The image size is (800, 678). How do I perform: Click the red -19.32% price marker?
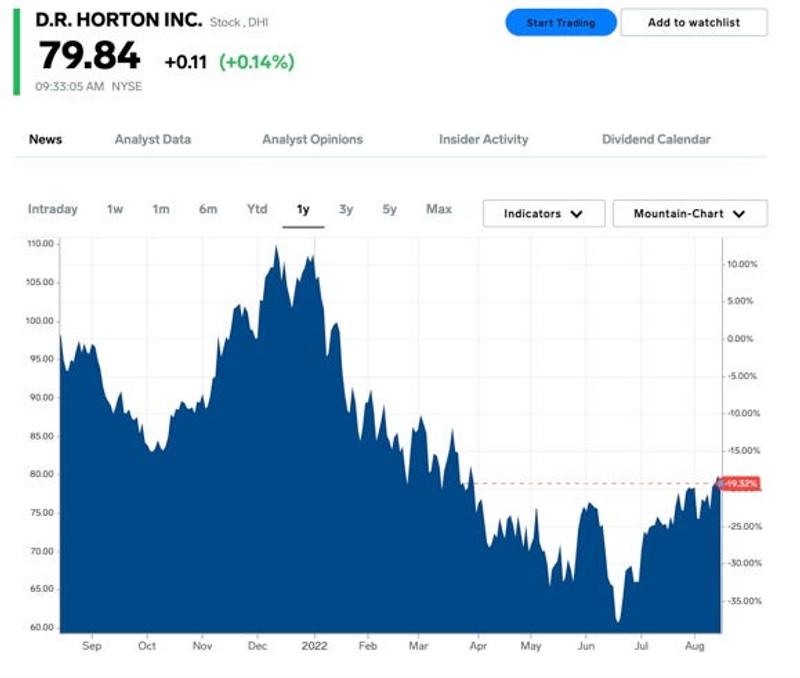pyautogui.click(x=741, y=483)
